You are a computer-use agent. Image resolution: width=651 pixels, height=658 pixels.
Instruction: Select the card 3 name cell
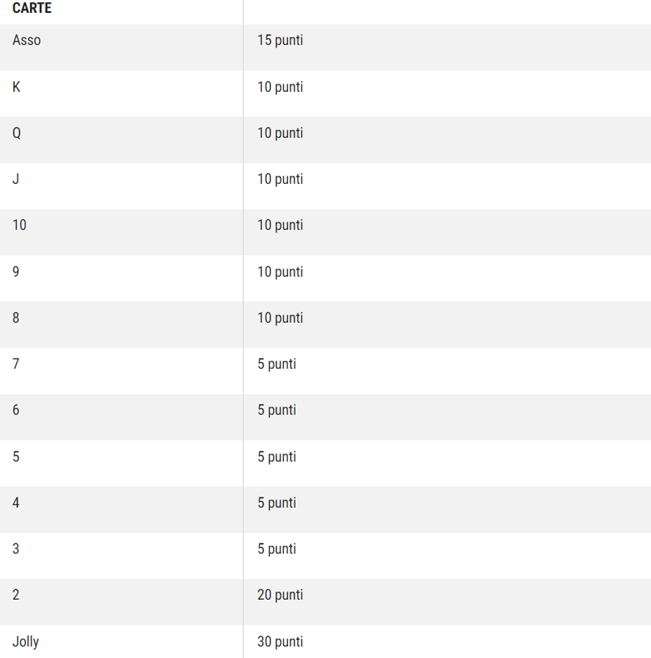click(16, 549)
